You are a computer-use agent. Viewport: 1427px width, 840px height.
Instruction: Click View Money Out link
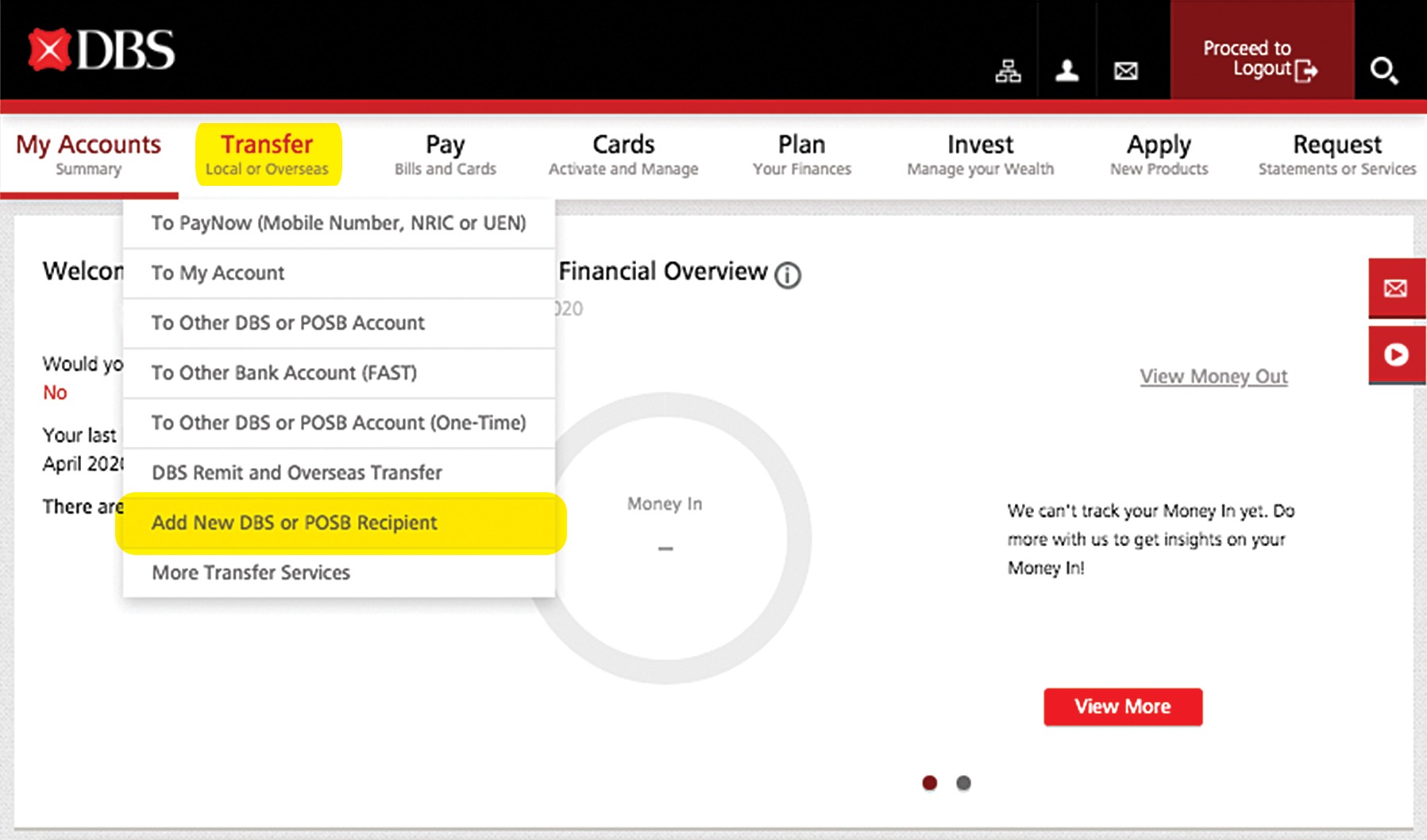pos(1213,376)
